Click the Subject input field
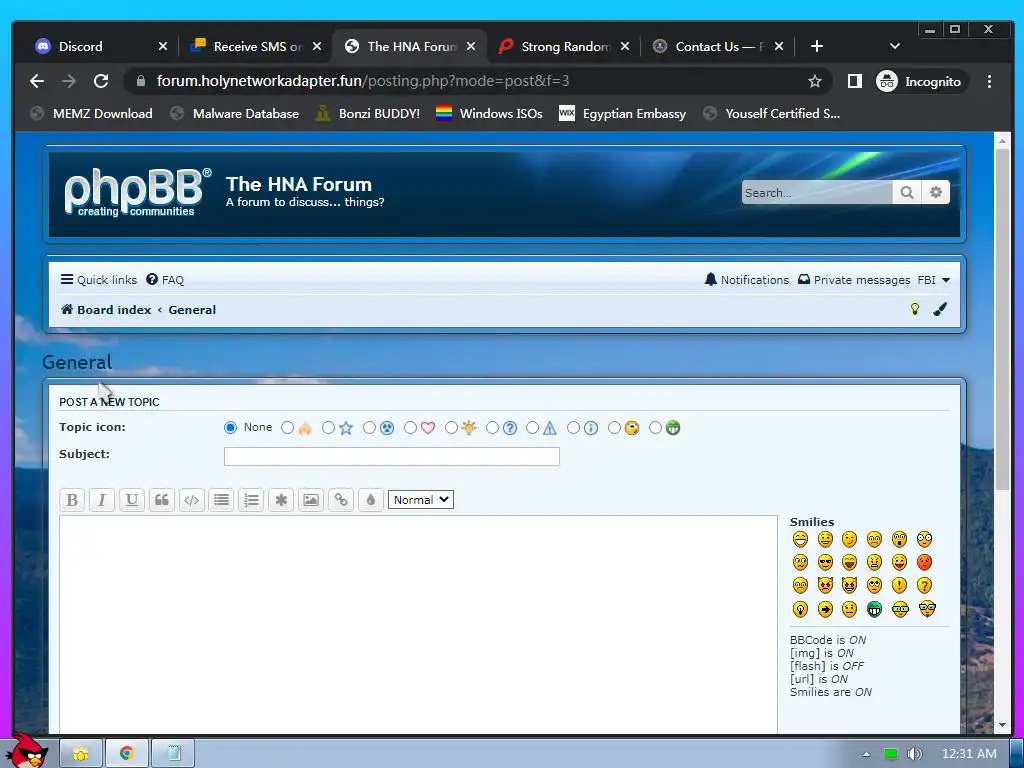 [x=392, y=456]
